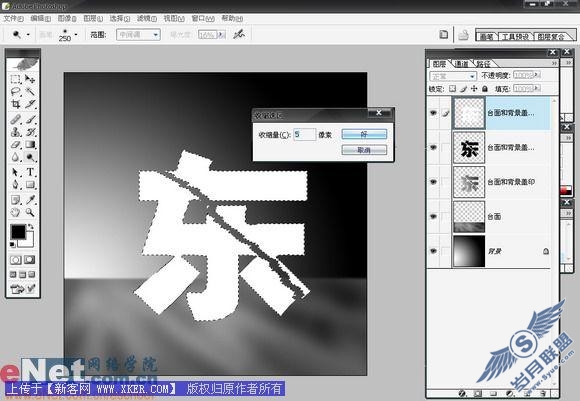The image size is (580, 401).
Task: Select the Pen tool
Action: pos(16,185)
